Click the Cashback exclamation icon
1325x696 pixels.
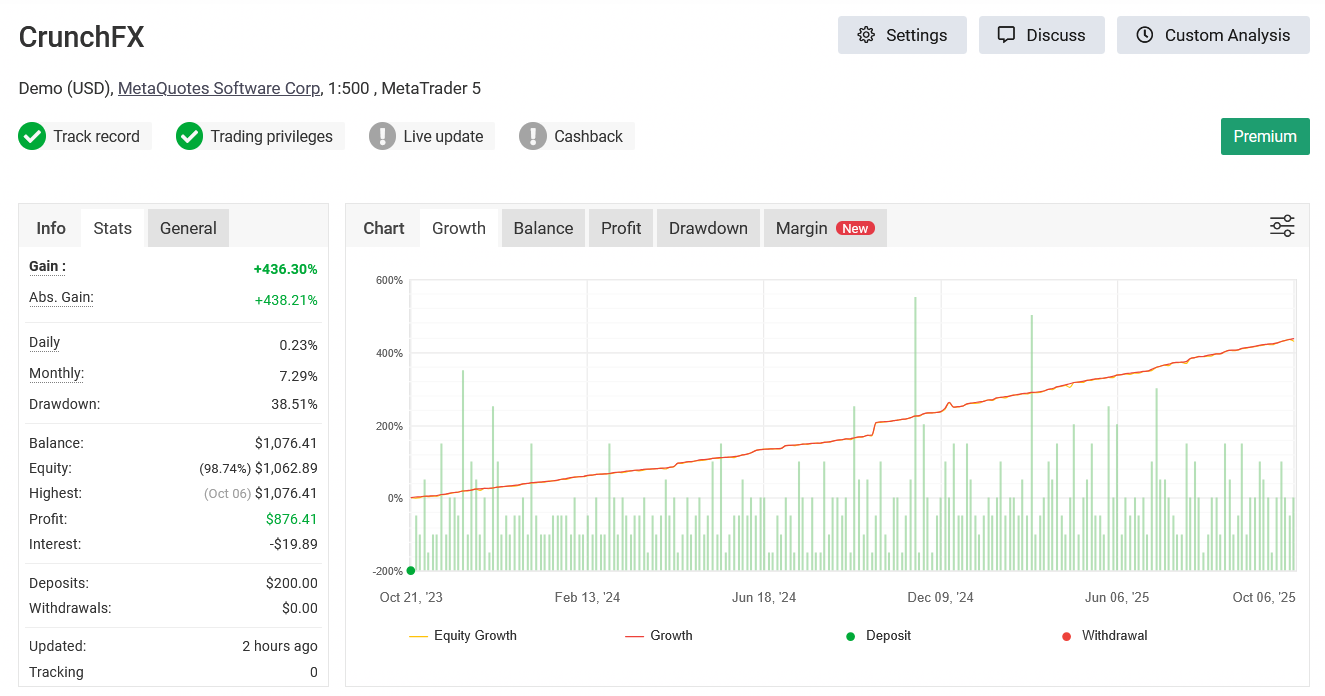pos(532,136)
